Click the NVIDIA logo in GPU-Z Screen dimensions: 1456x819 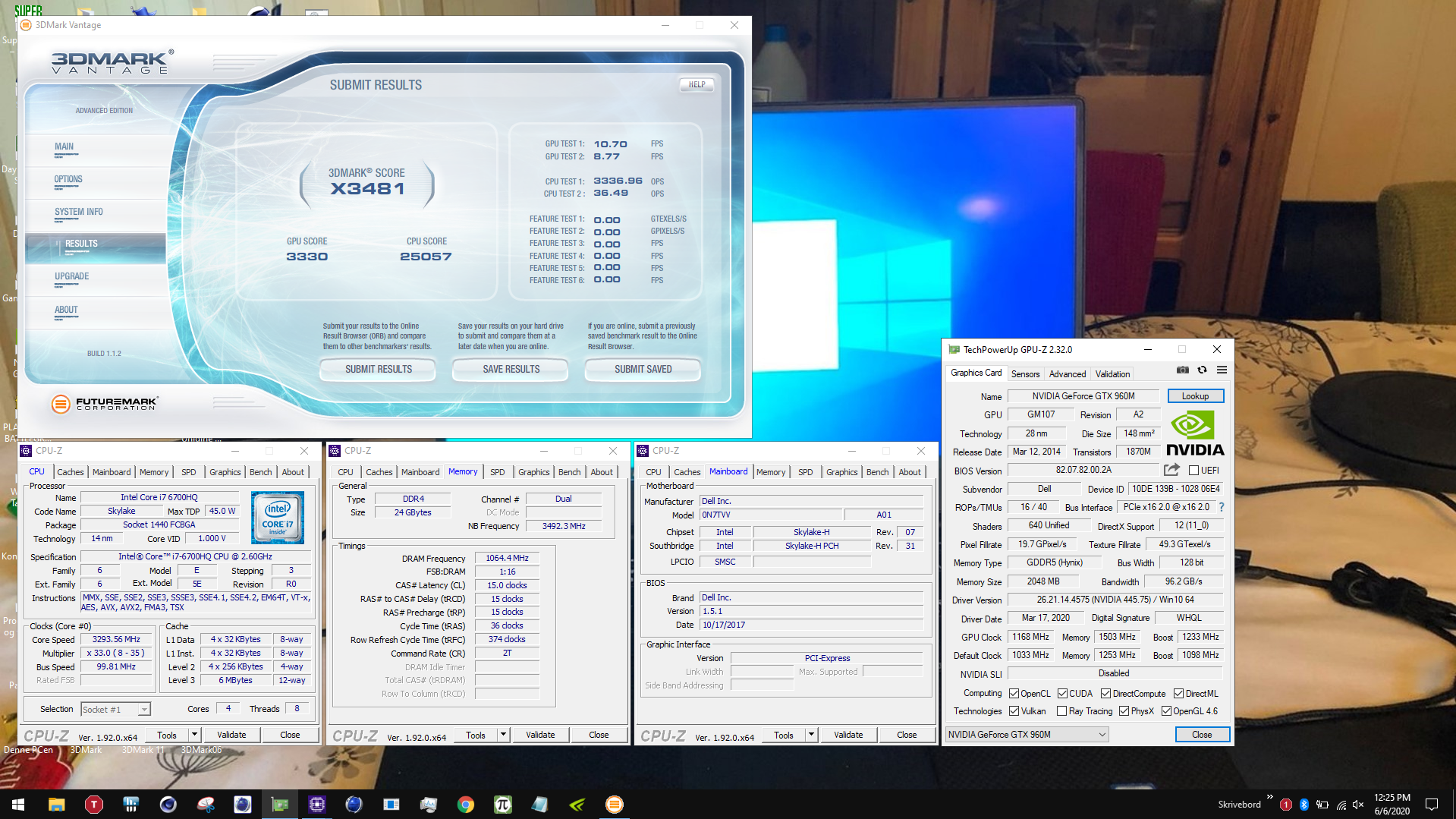1195,433
